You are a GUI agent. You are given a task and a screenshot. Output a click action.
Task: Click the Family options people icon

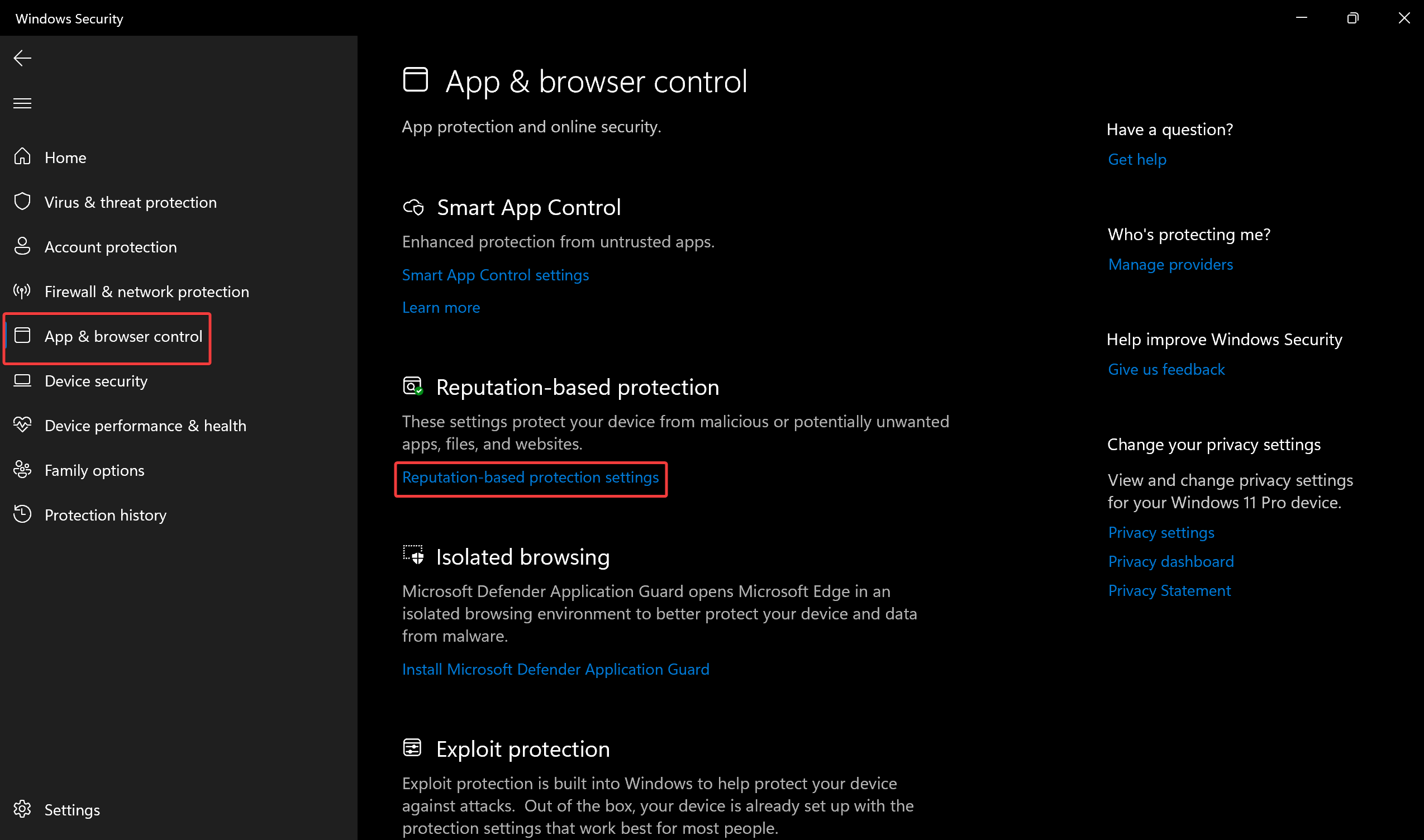22,469
